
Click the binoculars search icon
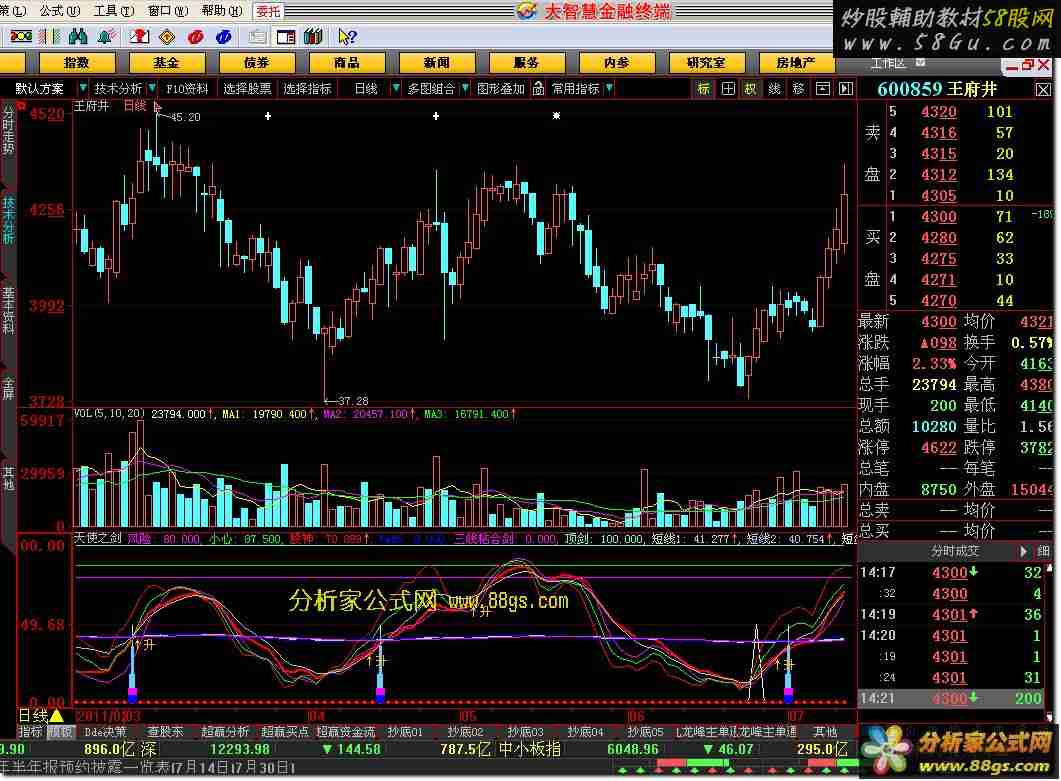coord(78,37)
